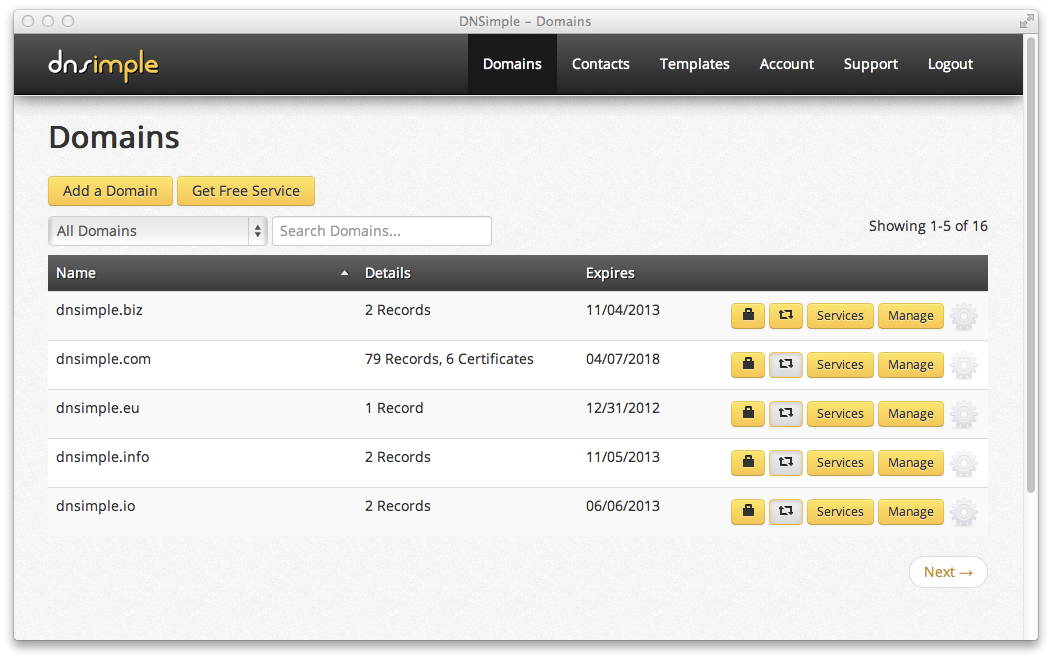Click the gear icon in dnsimple.com row

point(964,365)
